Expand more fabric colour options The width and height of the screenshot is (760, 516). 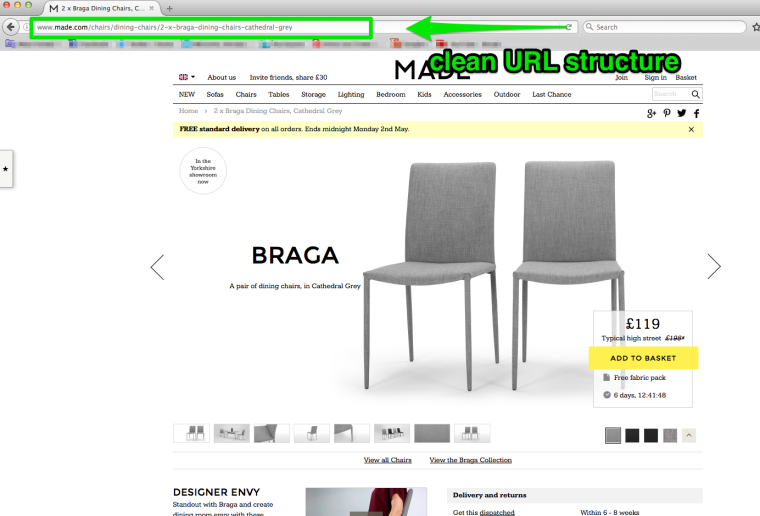coord(689,435)
